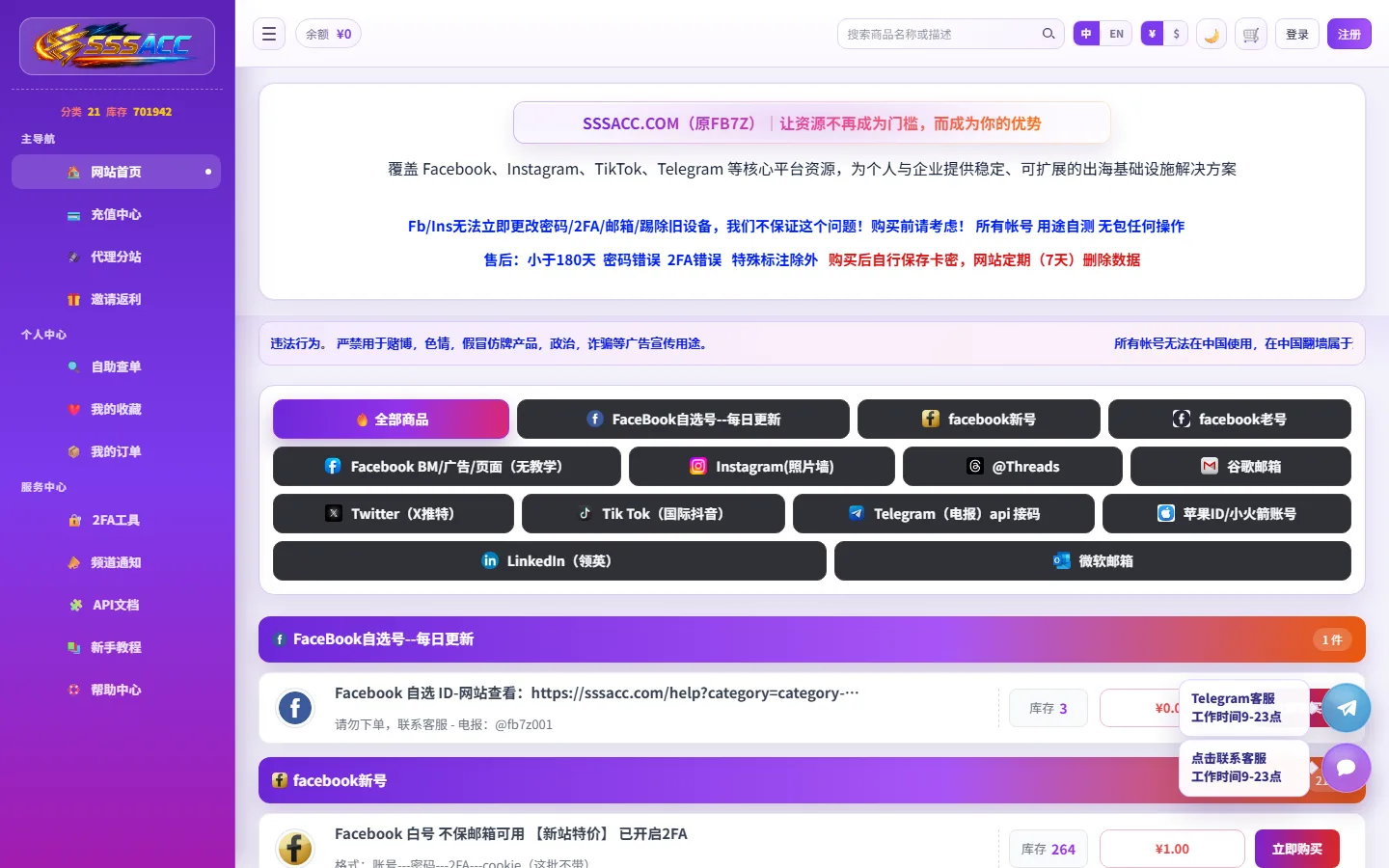Image resolution: width=1389 pixels, height=868 pixels.
Task: Select facebook新号 category tab
Action: pyautogui.click(x=979, y=420)
